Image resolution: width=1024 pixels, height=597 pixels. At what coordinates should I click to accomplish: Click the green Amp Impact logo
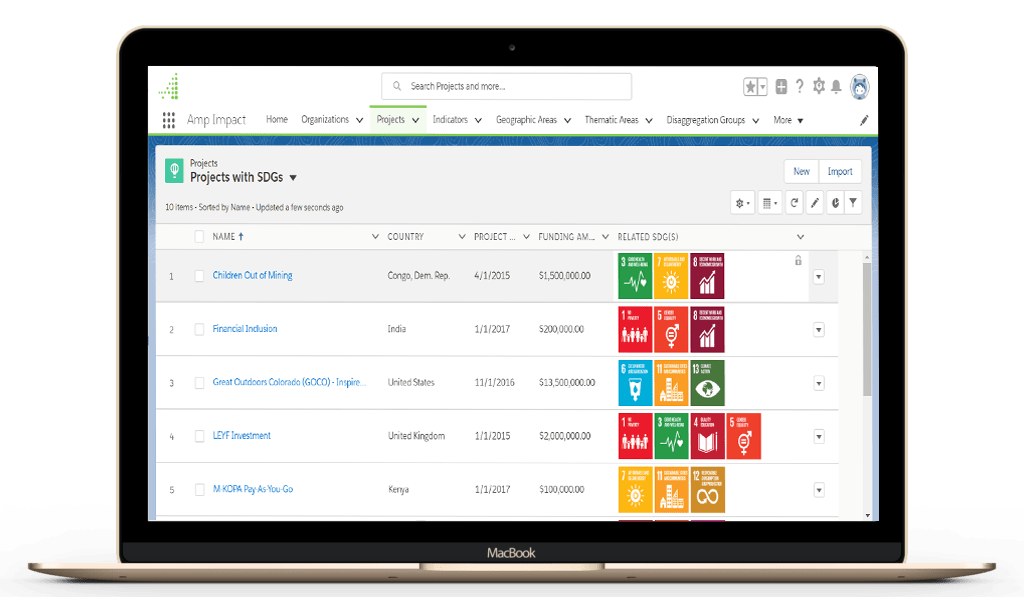(x=169, y=87)
